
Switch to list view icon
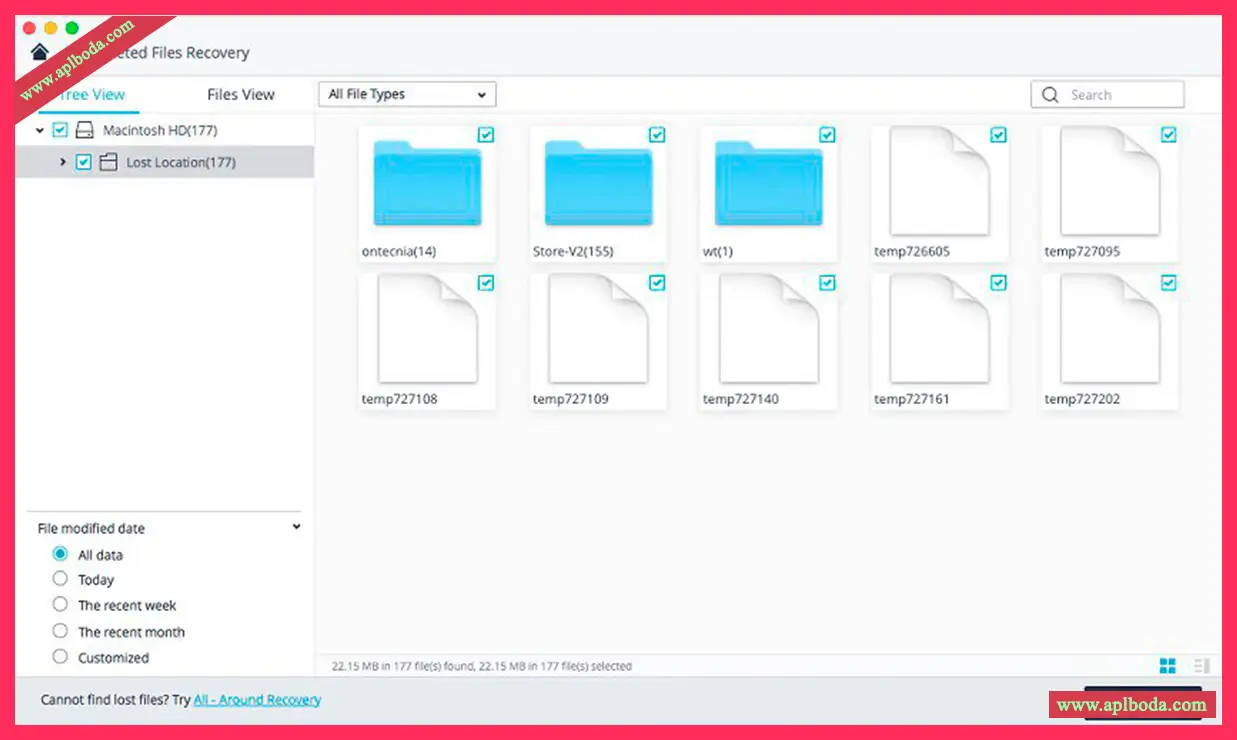(x=1201, y=666)
